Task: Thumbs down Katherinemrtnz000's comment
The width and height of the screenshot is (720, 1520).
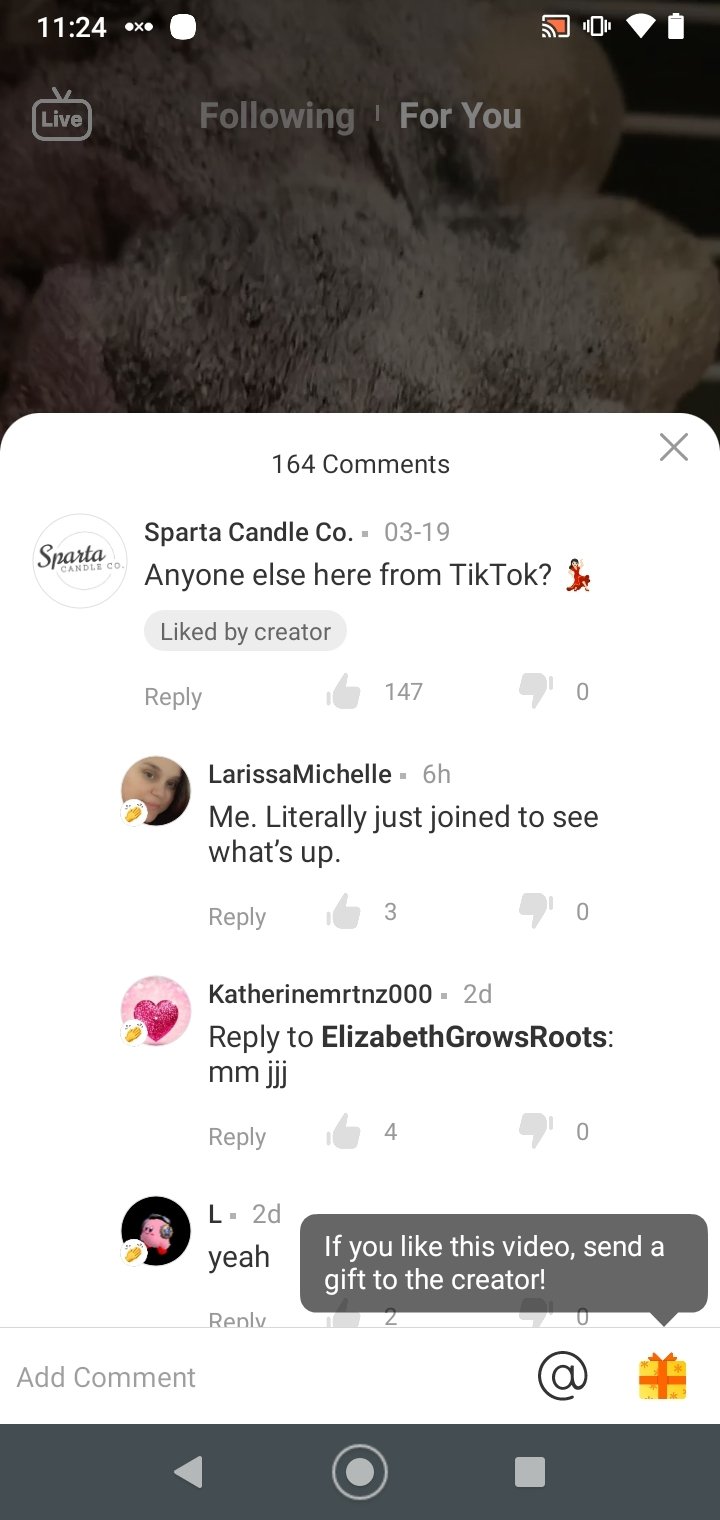Action: pyautogui.click(x=536, y=1131)
